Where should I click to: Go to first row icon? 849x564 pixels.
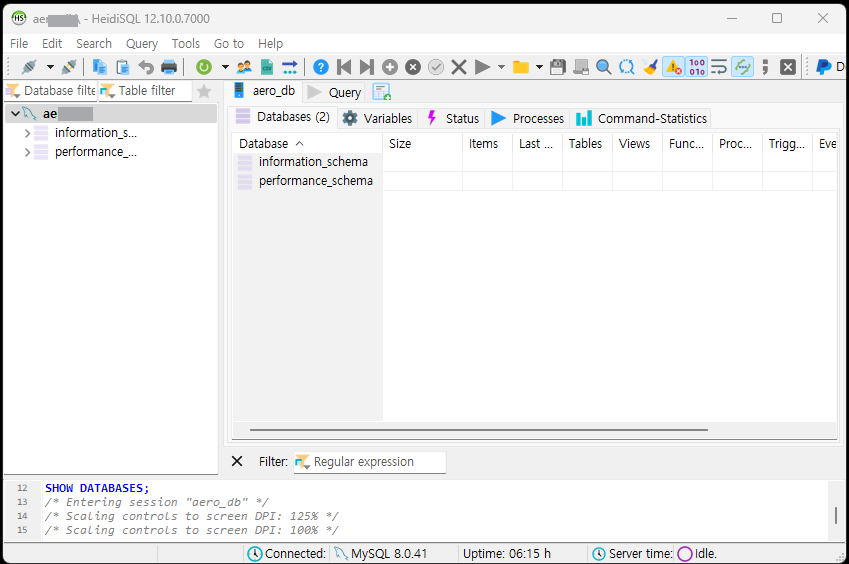click(x=344, y=67)
